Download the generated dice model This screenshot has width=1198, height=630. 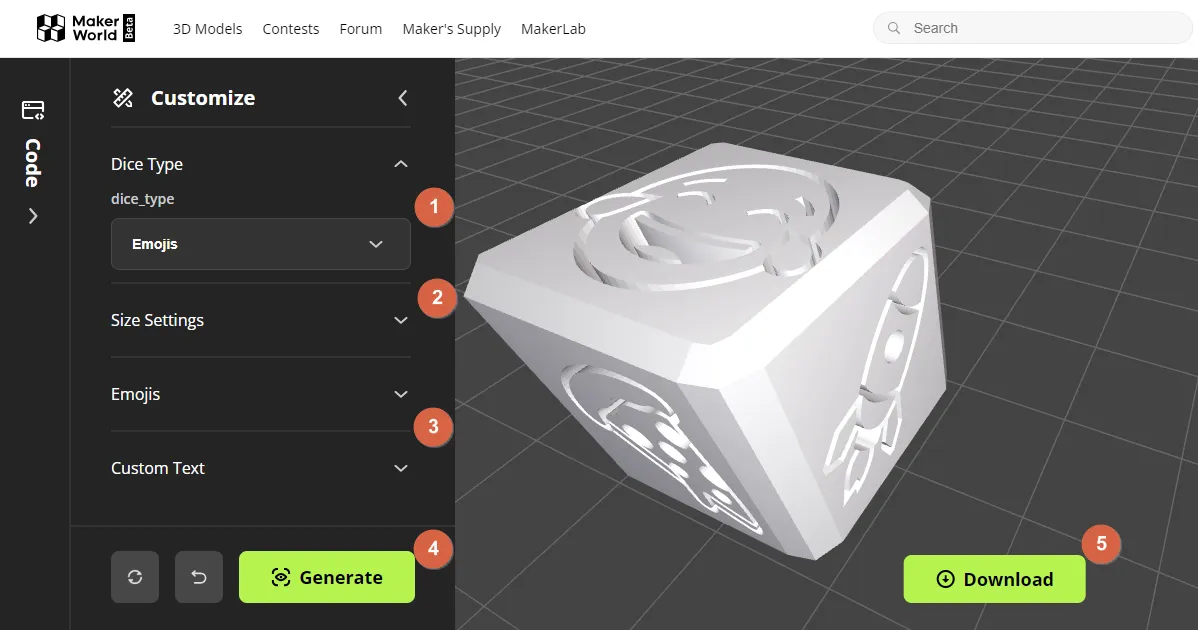[994, 579]
